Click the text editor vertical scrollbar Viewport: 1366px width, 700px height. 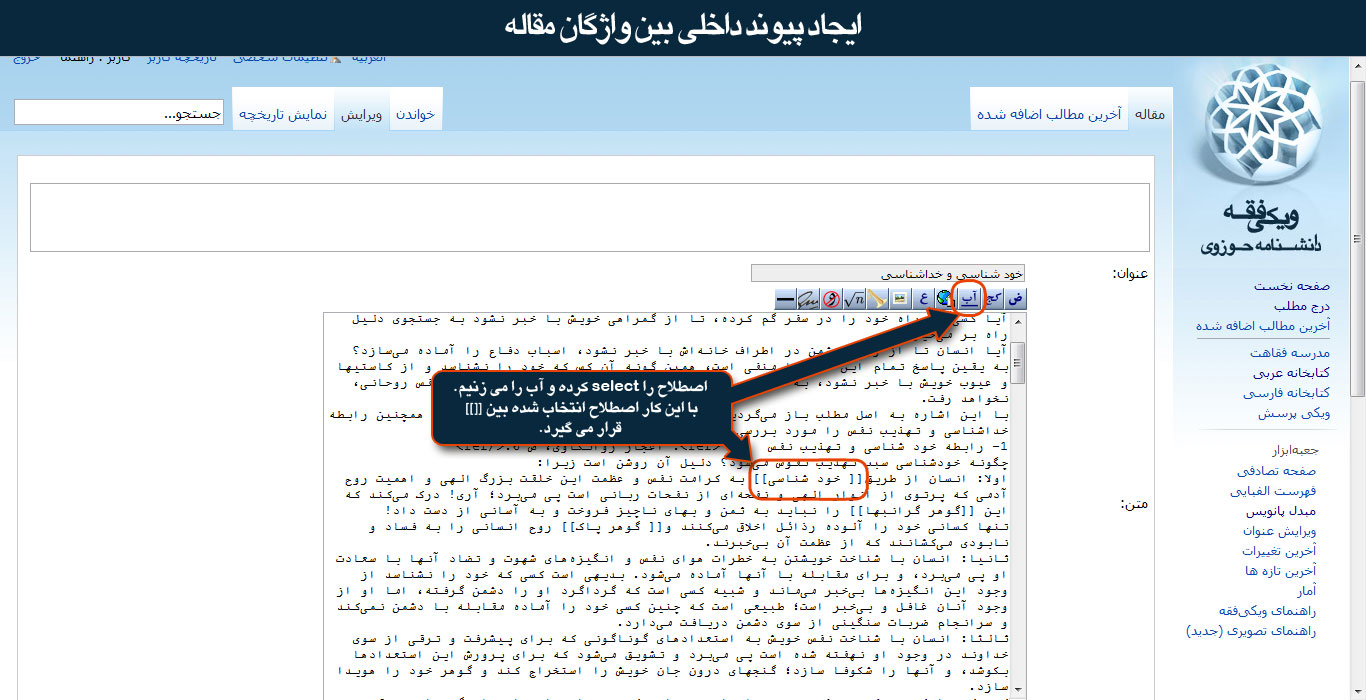1017,500
